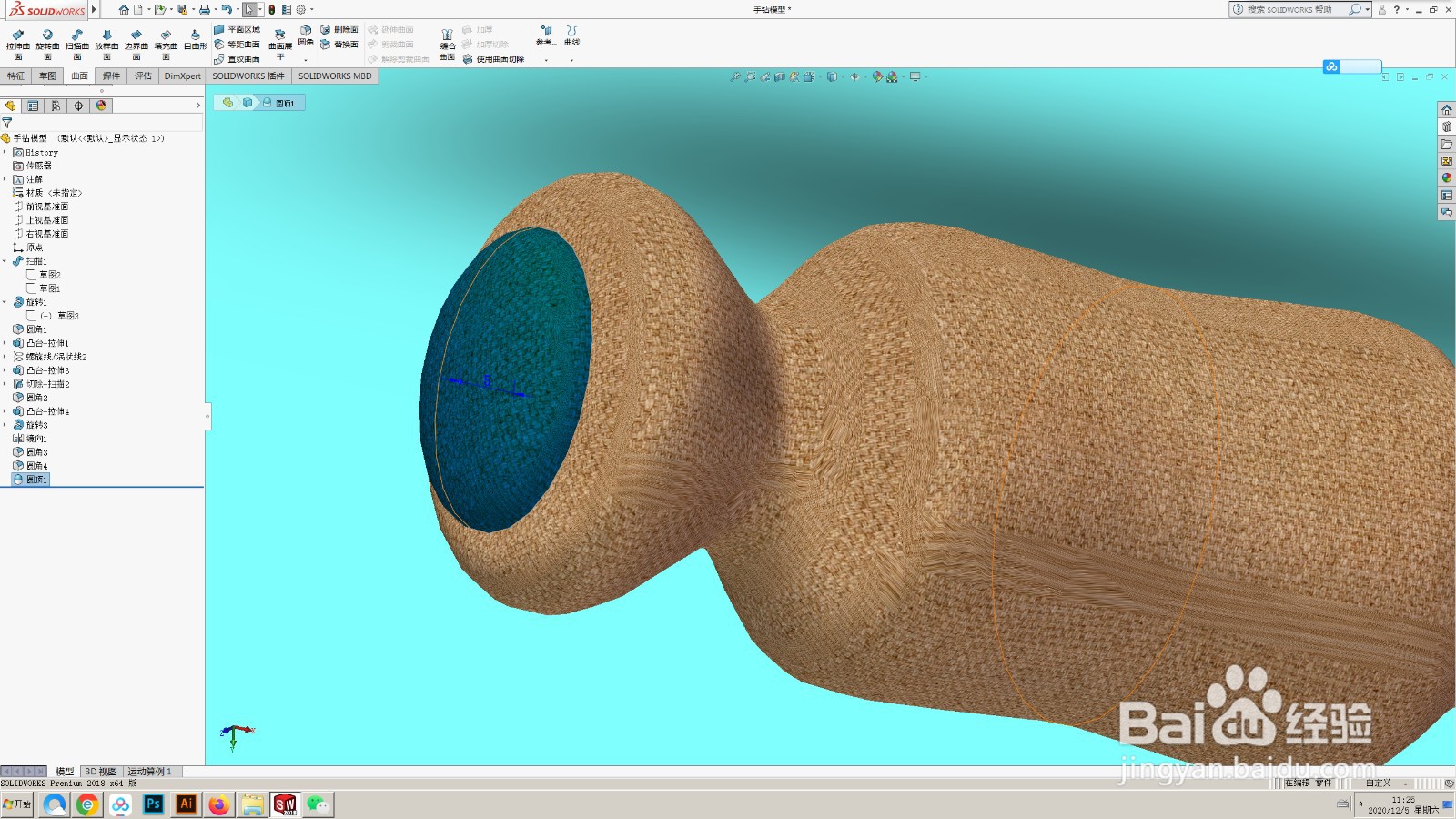Expand the 螺旋线/涡状线2 feature
This screenshot has height=819, width=1456.
[x=5, y=357]
